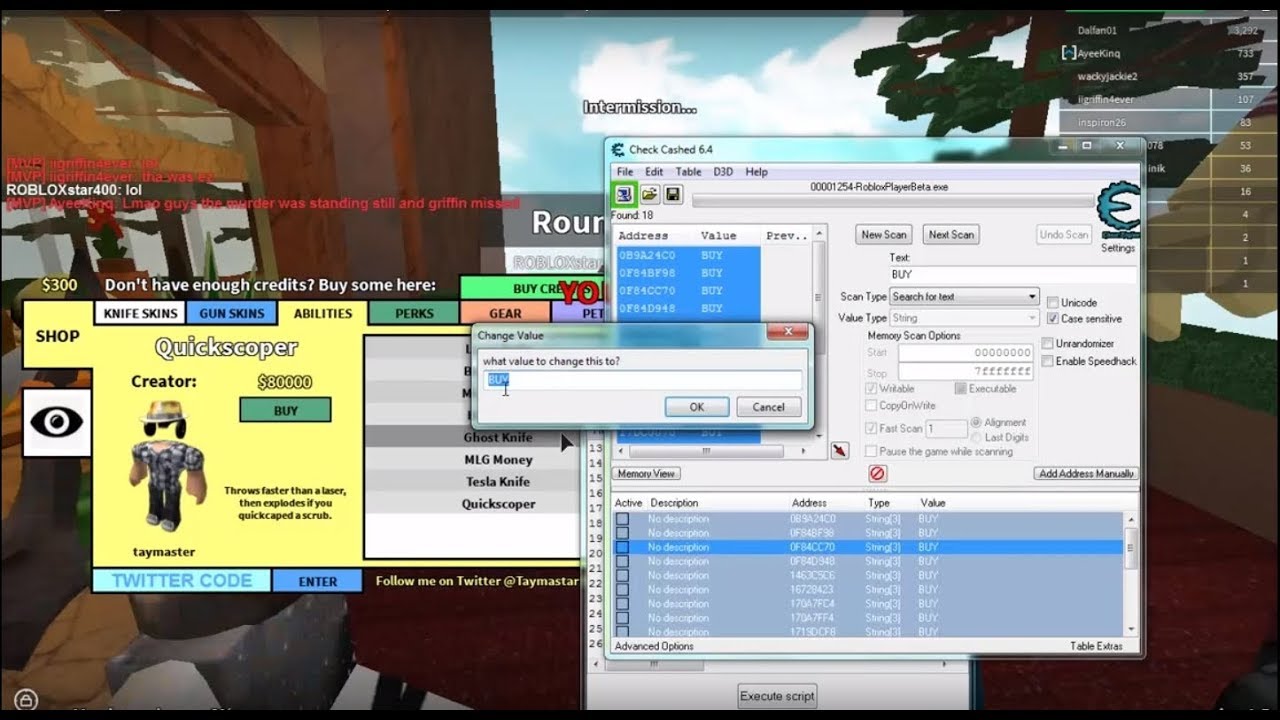Select the address table row 170A7FC4

(x=870, y=604)
